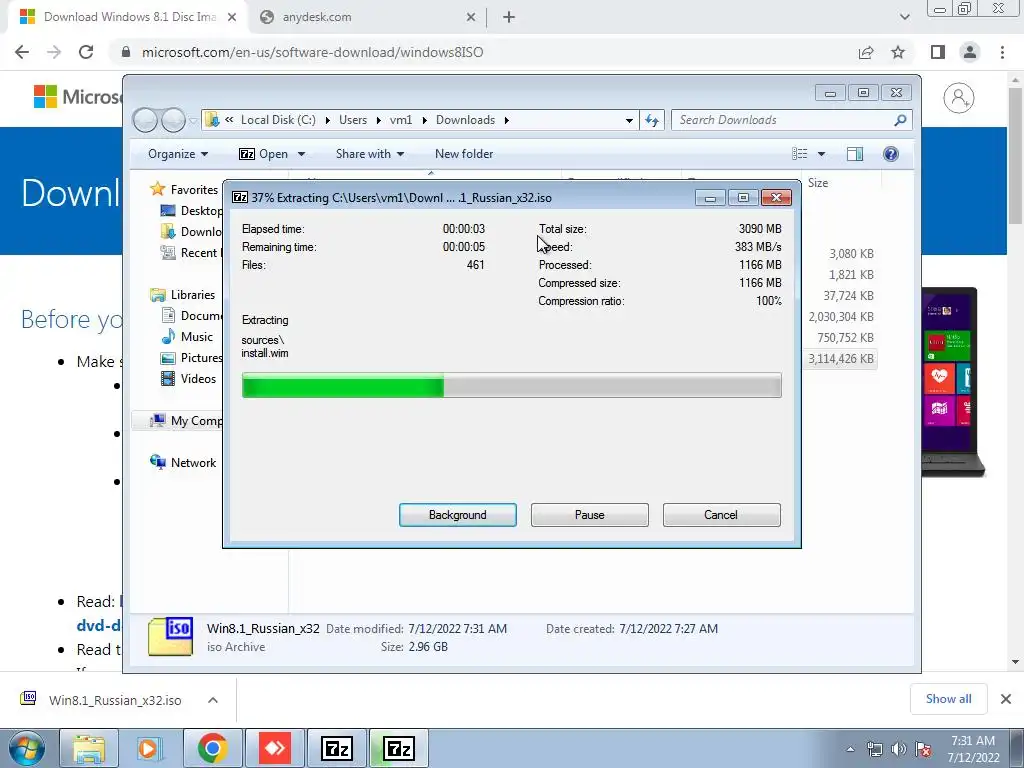Click the Chrome address bar URL
Image resolution: width=1024 pixels, height=768 pixels.
pyautogui.click(x=312, y=52)
